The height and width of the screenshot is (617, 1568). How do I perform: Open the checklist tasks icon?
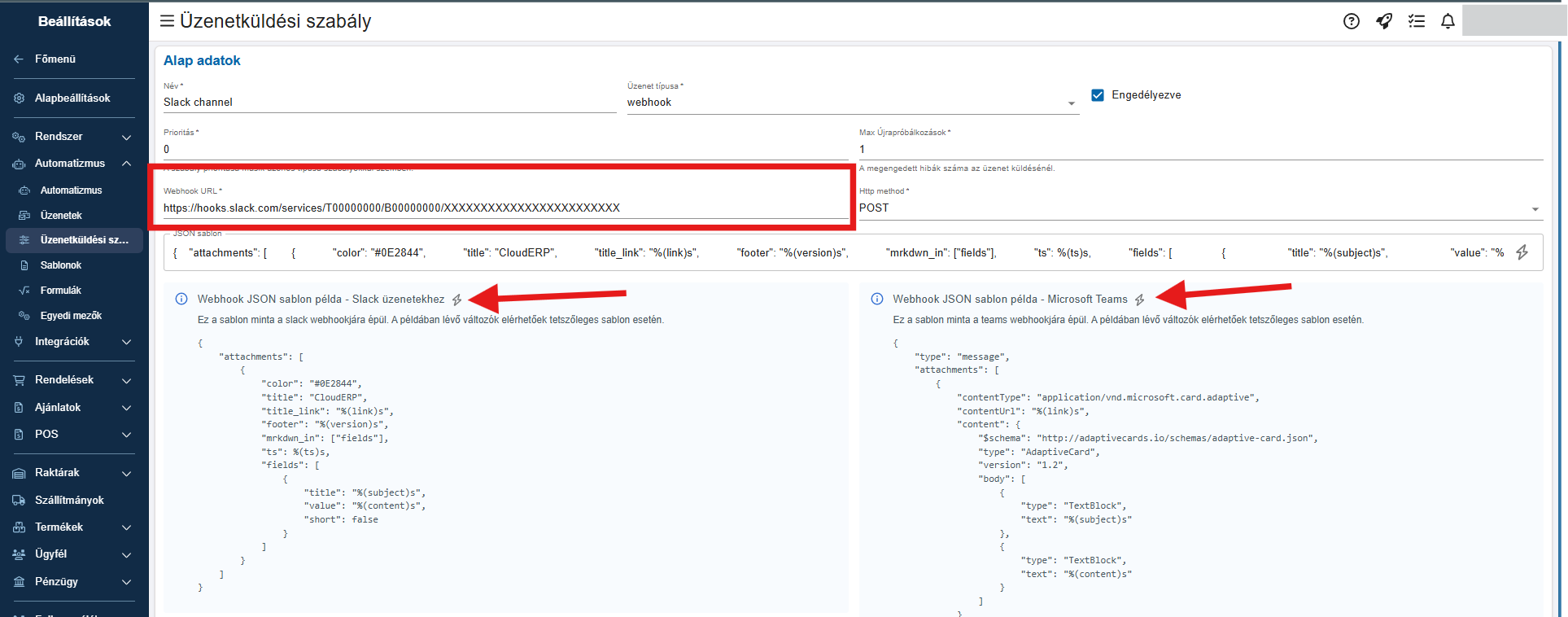tap(1417, 21)
